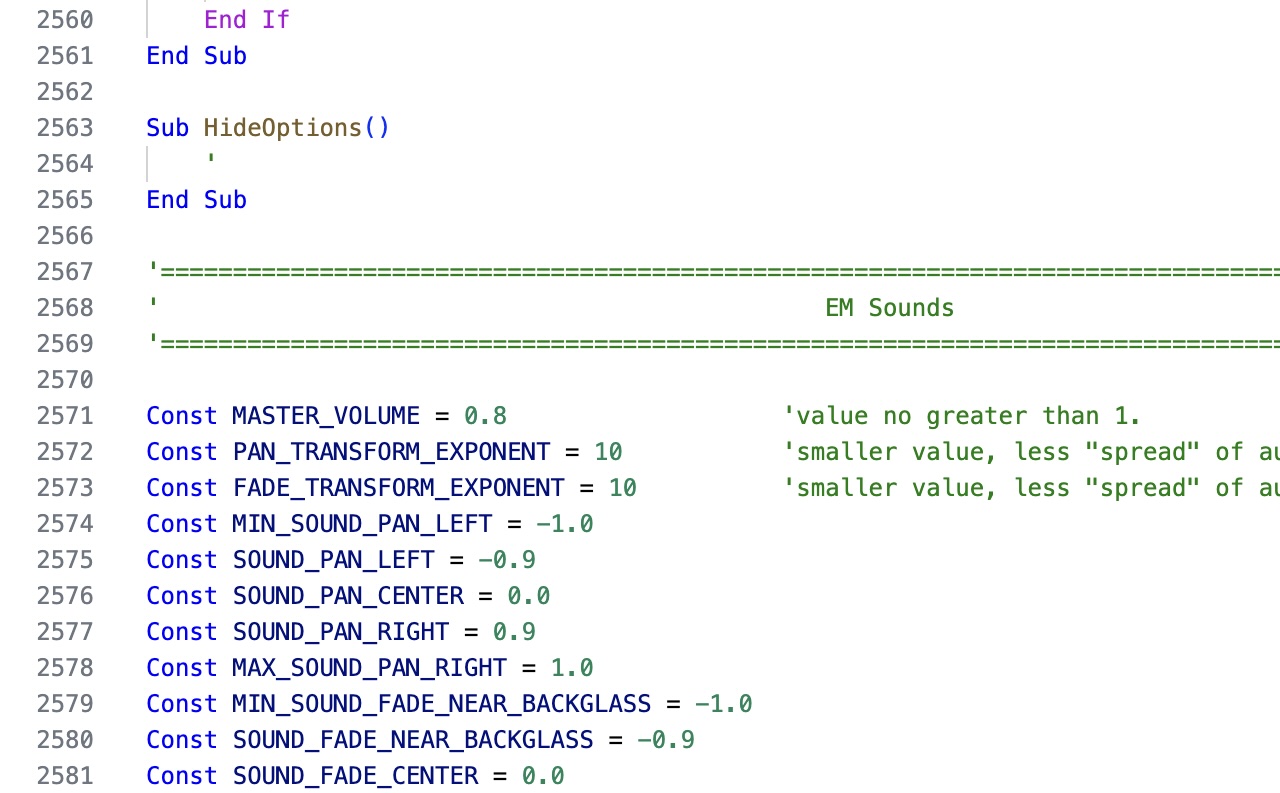Viewport: 1280px width, 793px height.
Task: Click the 'EM Sounds' comment heading
Action: pyautogui.click(x=890, y=308)
